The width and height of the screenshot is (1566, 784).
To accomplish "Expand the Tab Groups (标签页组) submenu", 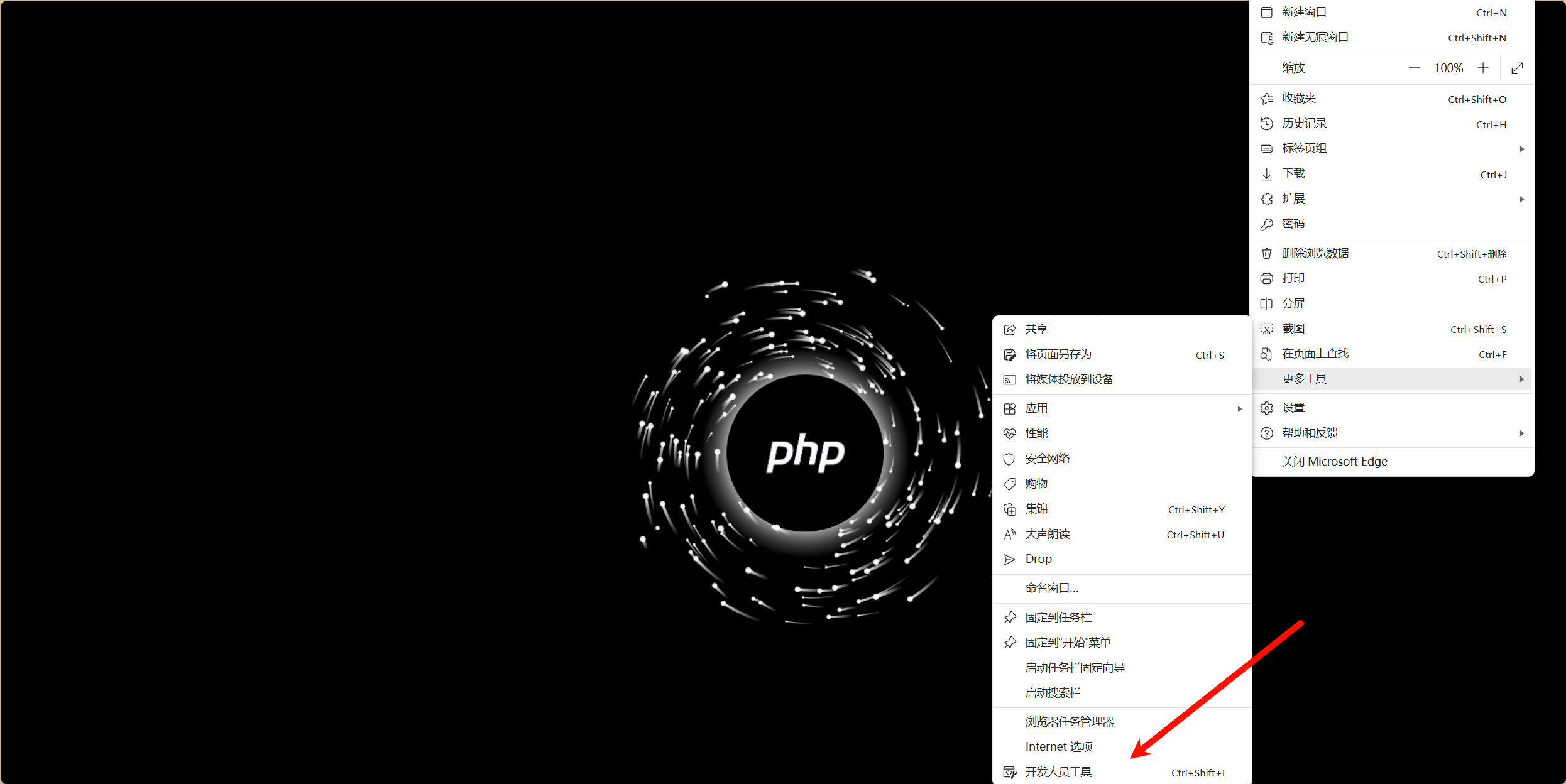I will tap(1521, 149).
